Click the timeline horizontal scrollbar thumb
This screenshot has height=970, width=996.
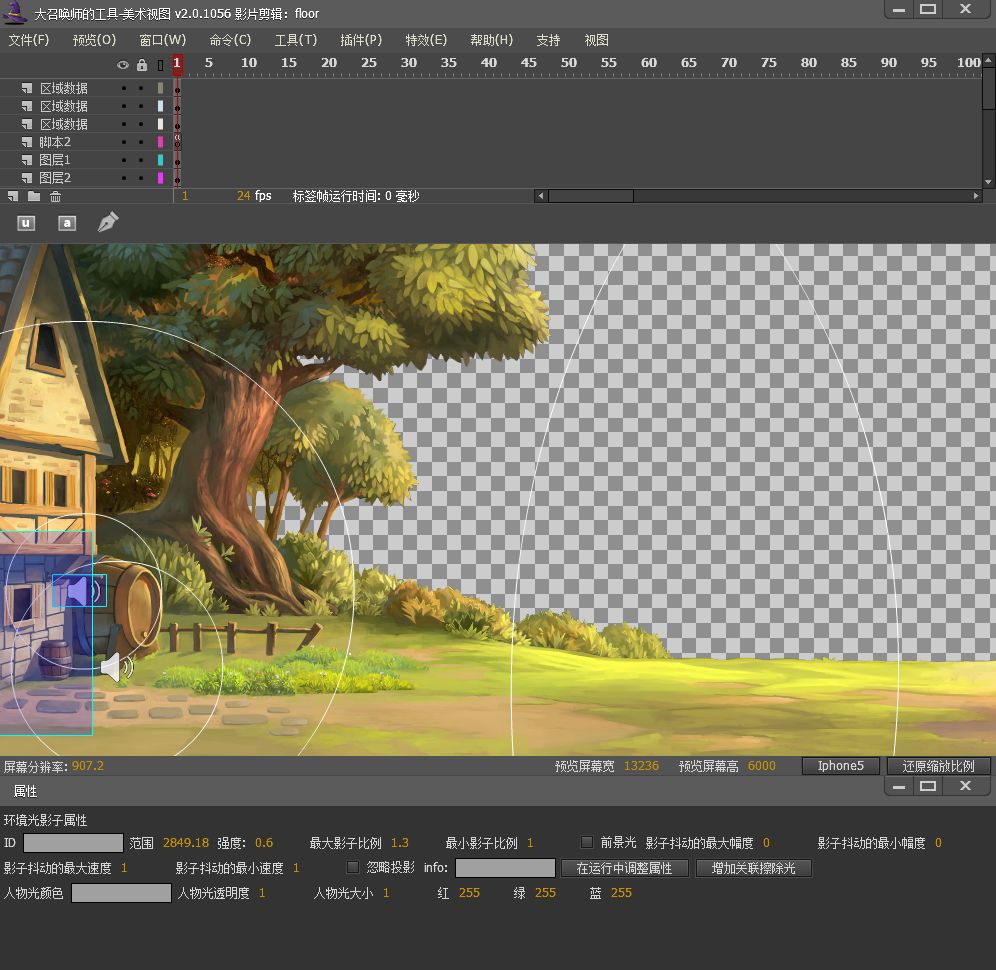(591, 196)
